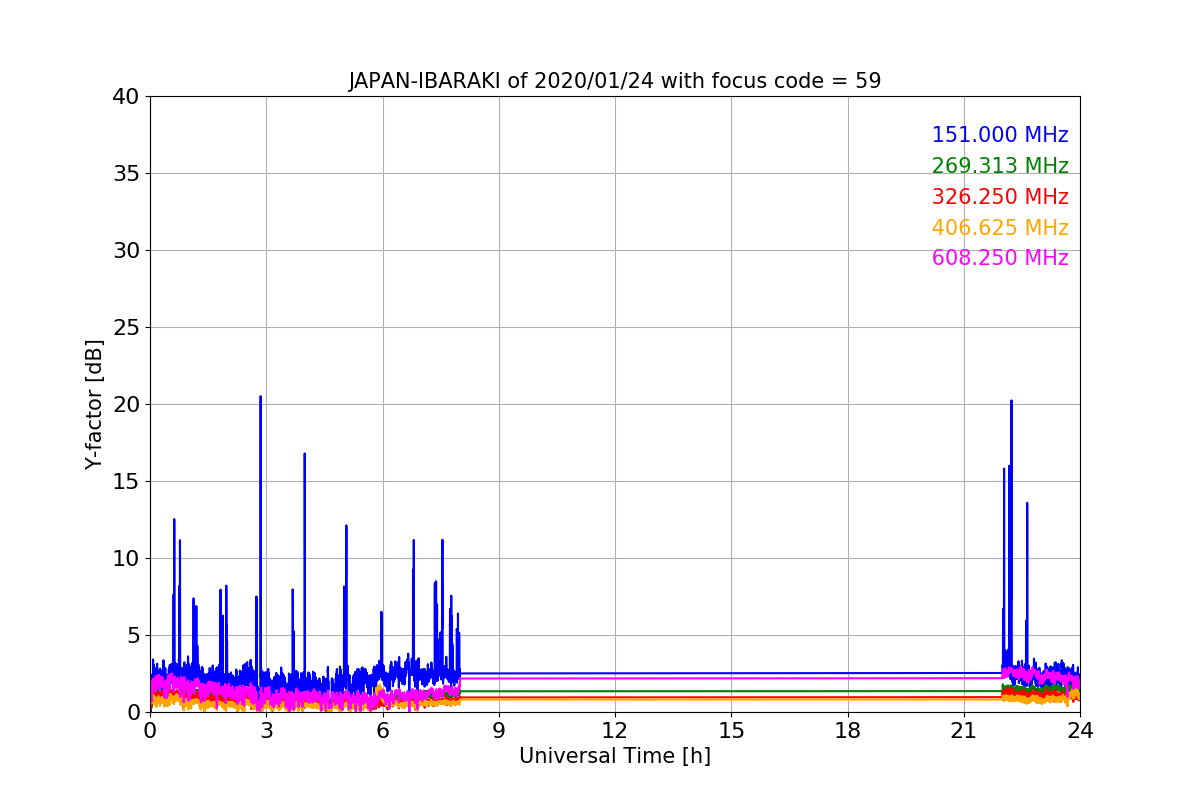1200x800 pixels.
Task: Select the 406.625 MHz legend label
Action: (x=1000, y=228)
